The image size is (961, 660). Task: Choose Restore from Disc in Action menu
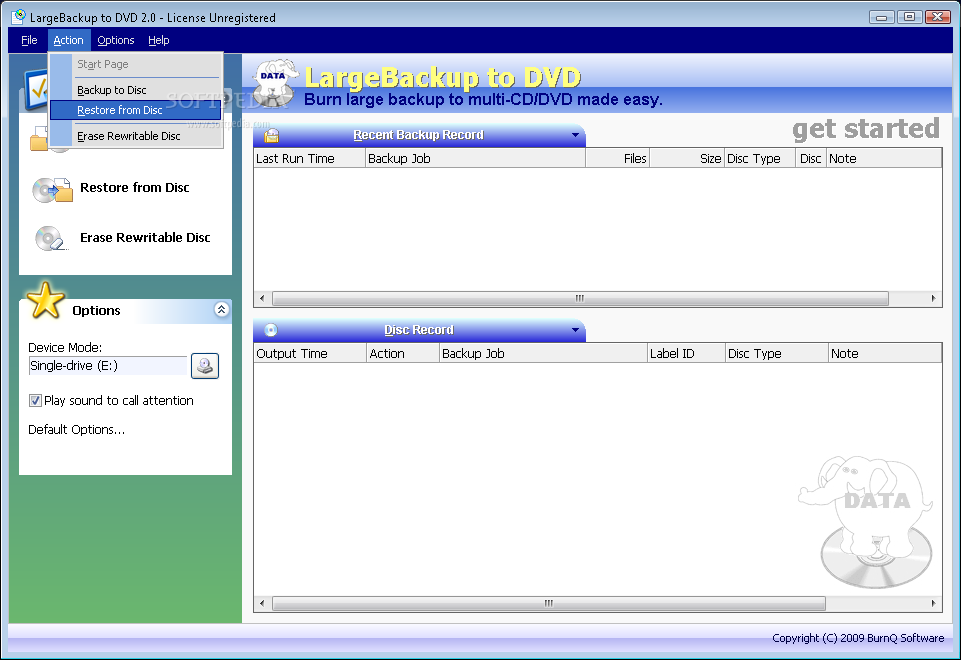(135, 110)
